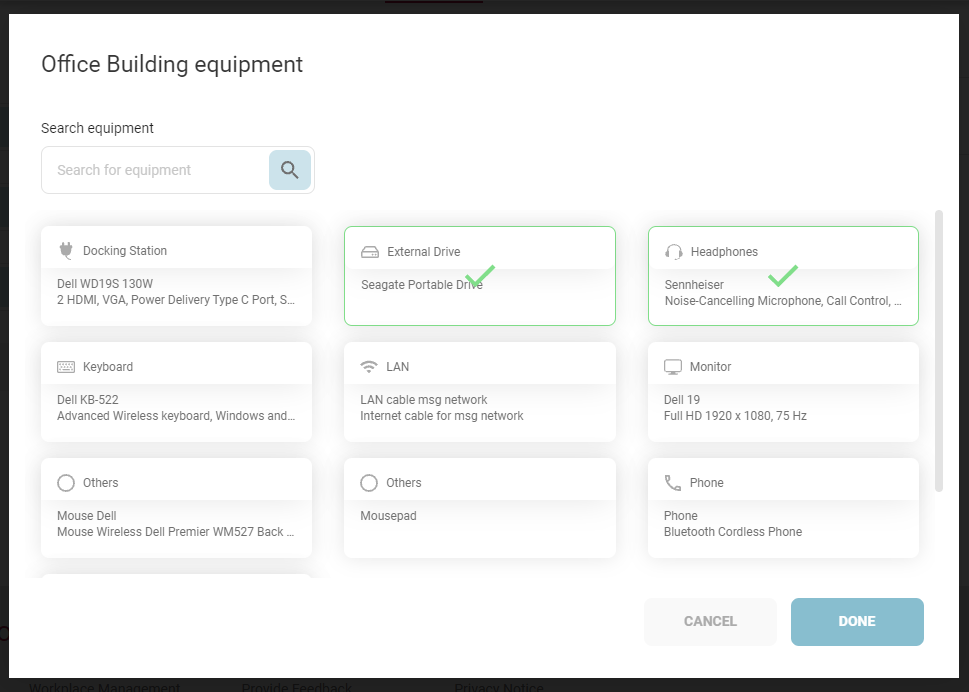The image size is (969, 692).
Task: Cancel the equipment selection dialog
Action: [710, 621]
